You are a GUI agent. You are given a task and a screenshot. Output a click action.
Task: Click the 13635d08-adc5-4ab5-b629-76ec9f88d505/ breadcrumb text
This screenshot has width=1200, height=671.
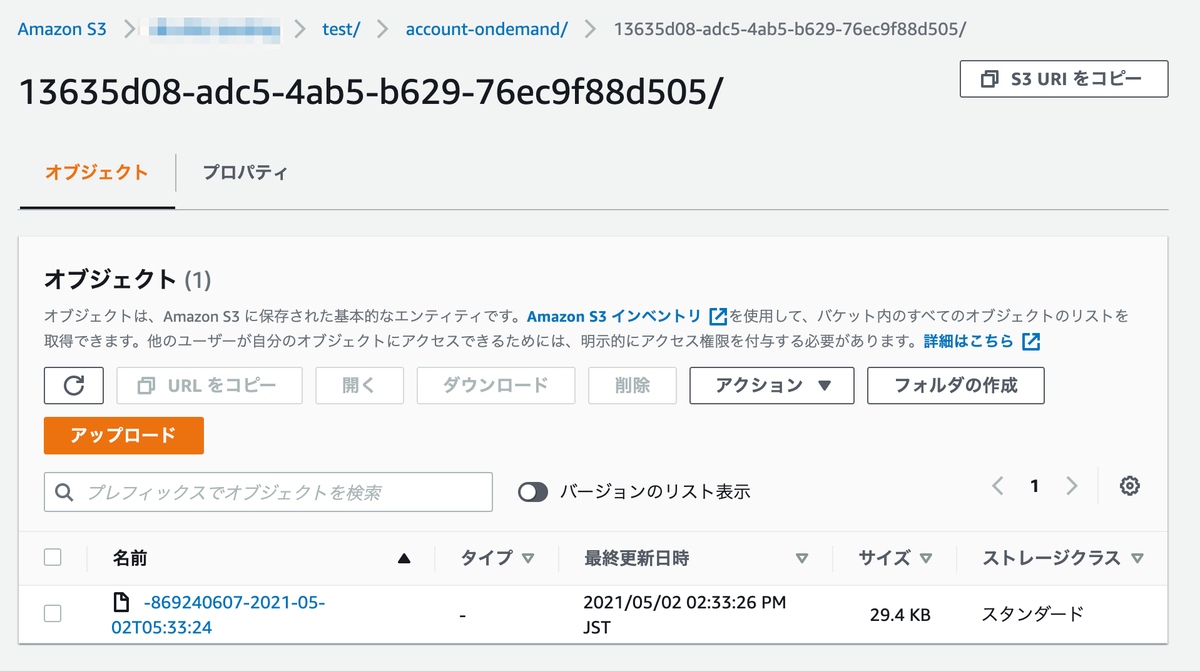pyautogui.click(x=790, y=29)
